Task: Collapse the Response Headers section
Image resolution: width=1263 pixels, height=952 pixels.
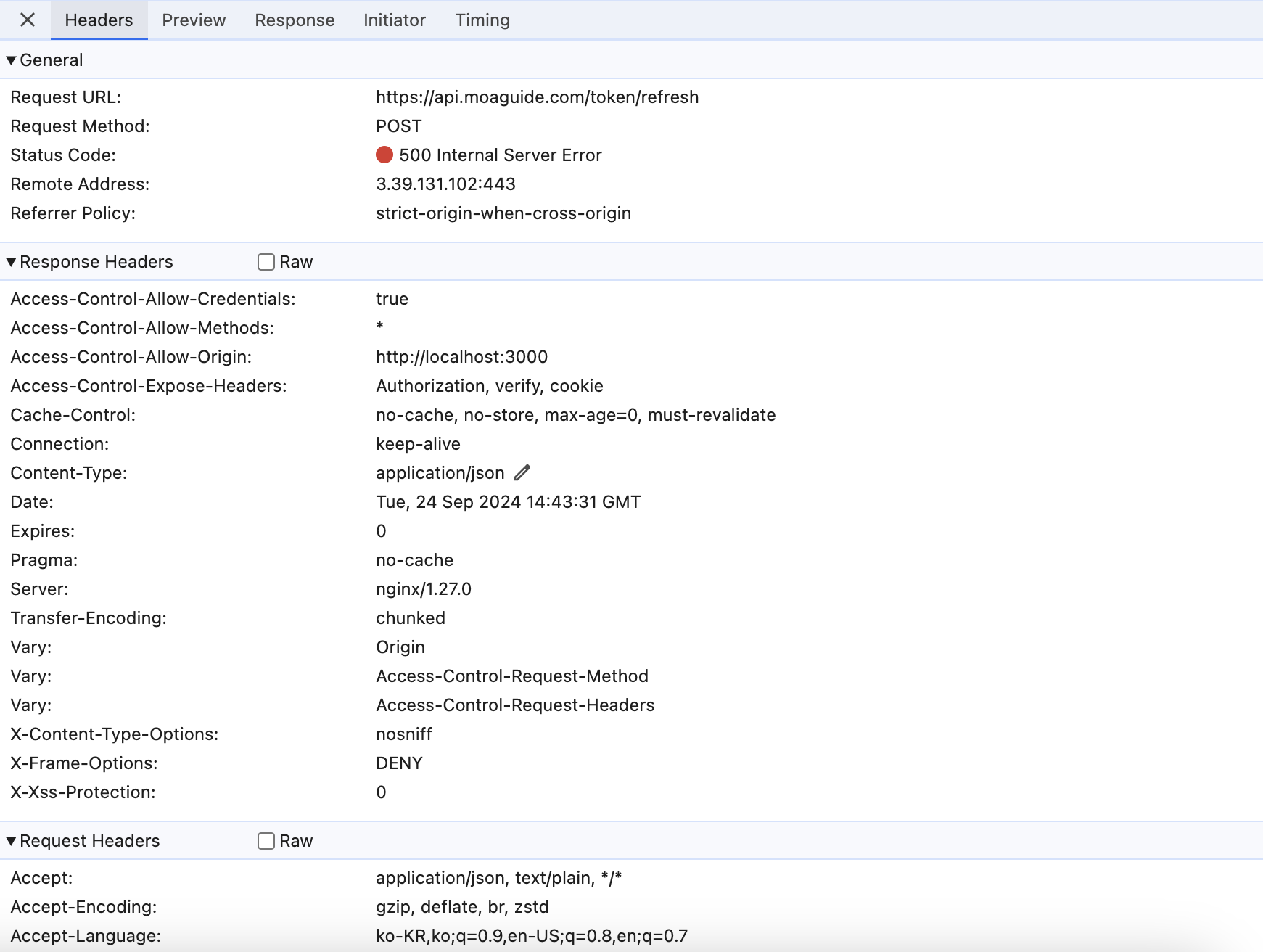Action: click(x=12, y=262)
